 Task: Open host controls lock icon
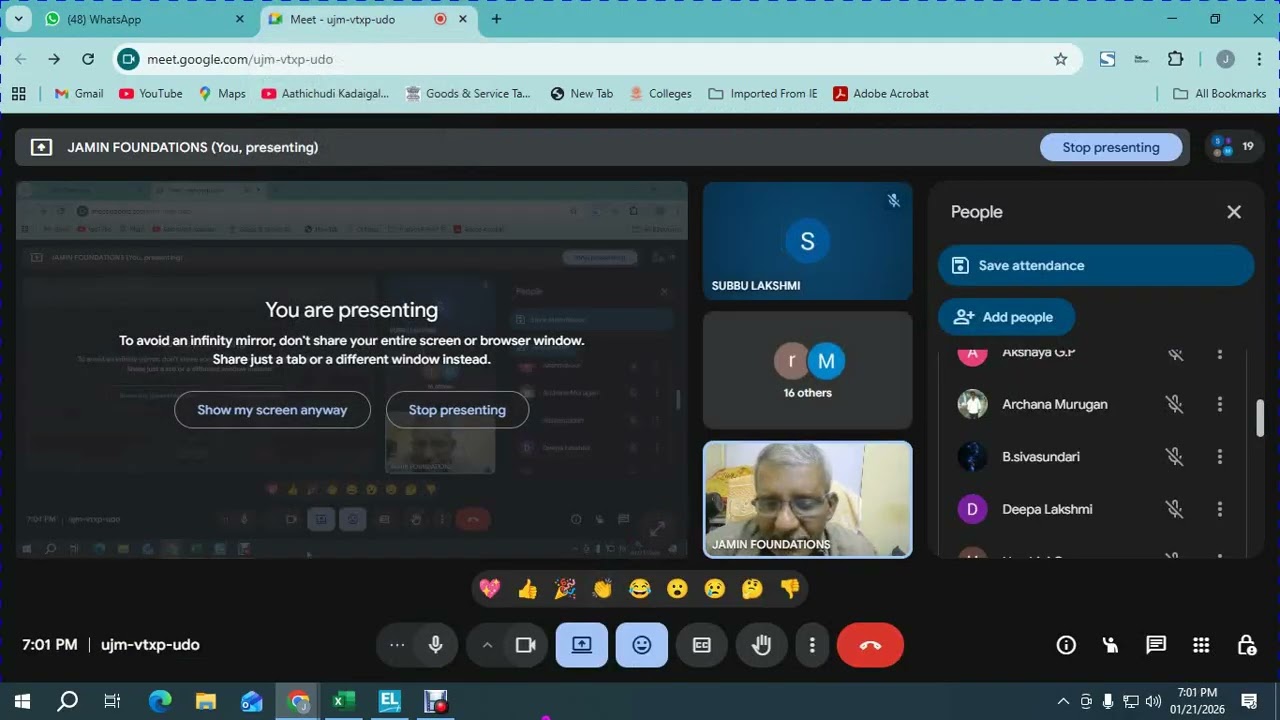1246,645
